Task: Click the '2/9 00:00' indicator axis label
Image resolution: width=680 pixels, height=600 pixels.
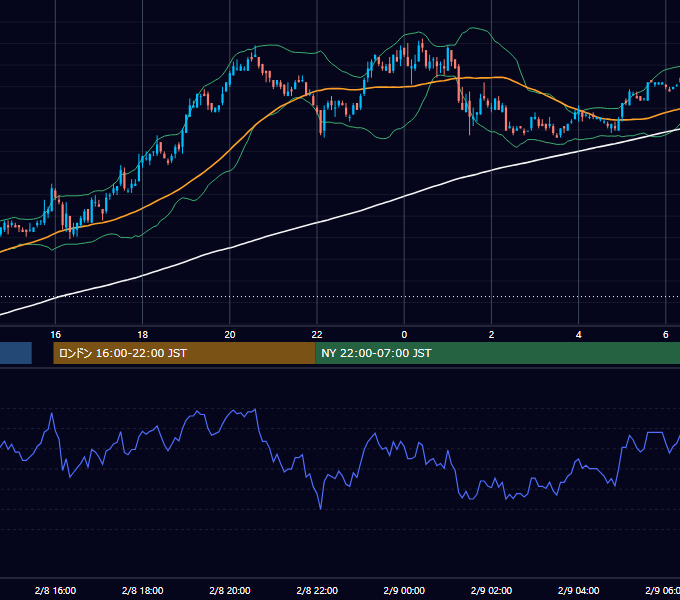Action: click(x=404, y=590)
